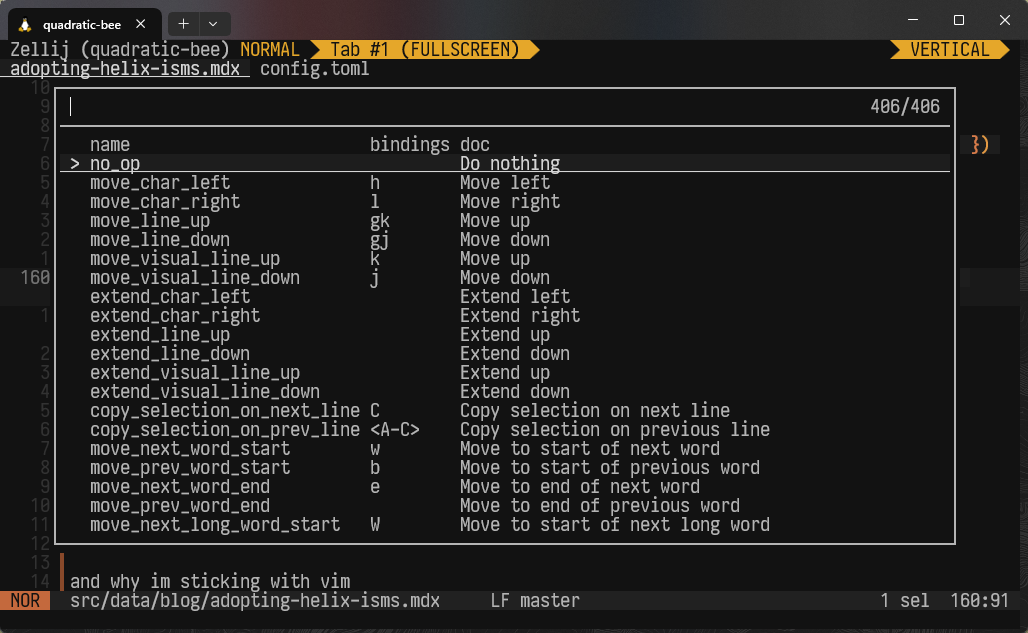Click 'Move to start of next long word'
Image resolution: width=1028 pixels, height=633 pixels.
615,524
